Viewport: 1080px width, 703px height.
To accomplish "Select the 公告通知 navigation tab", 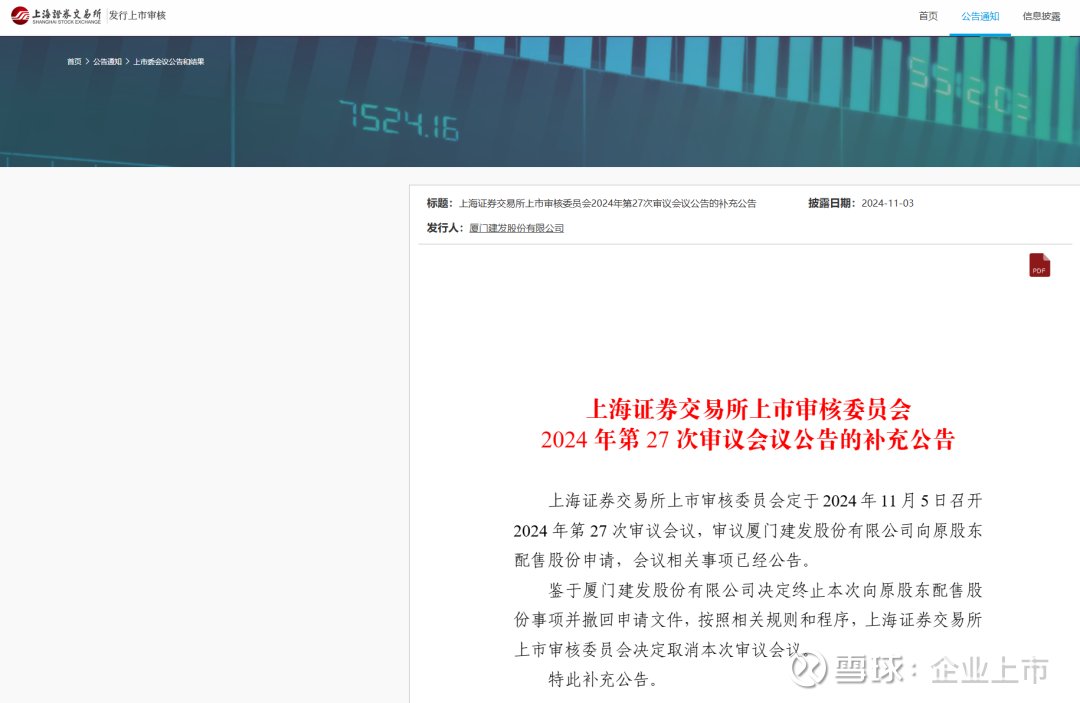I will (x=980, y=16).
